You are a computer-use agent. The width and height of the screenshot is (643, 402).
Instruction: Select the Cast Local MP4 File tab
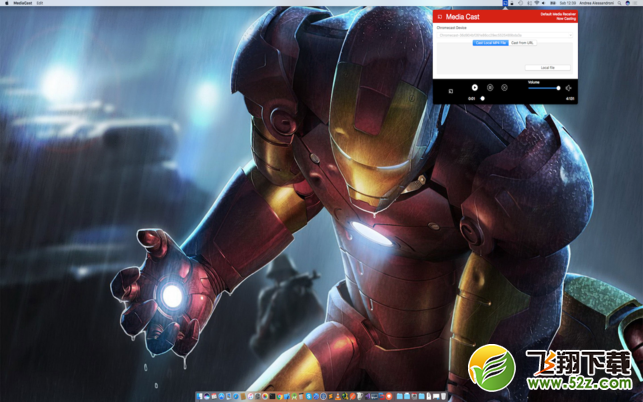click(490, 43)
